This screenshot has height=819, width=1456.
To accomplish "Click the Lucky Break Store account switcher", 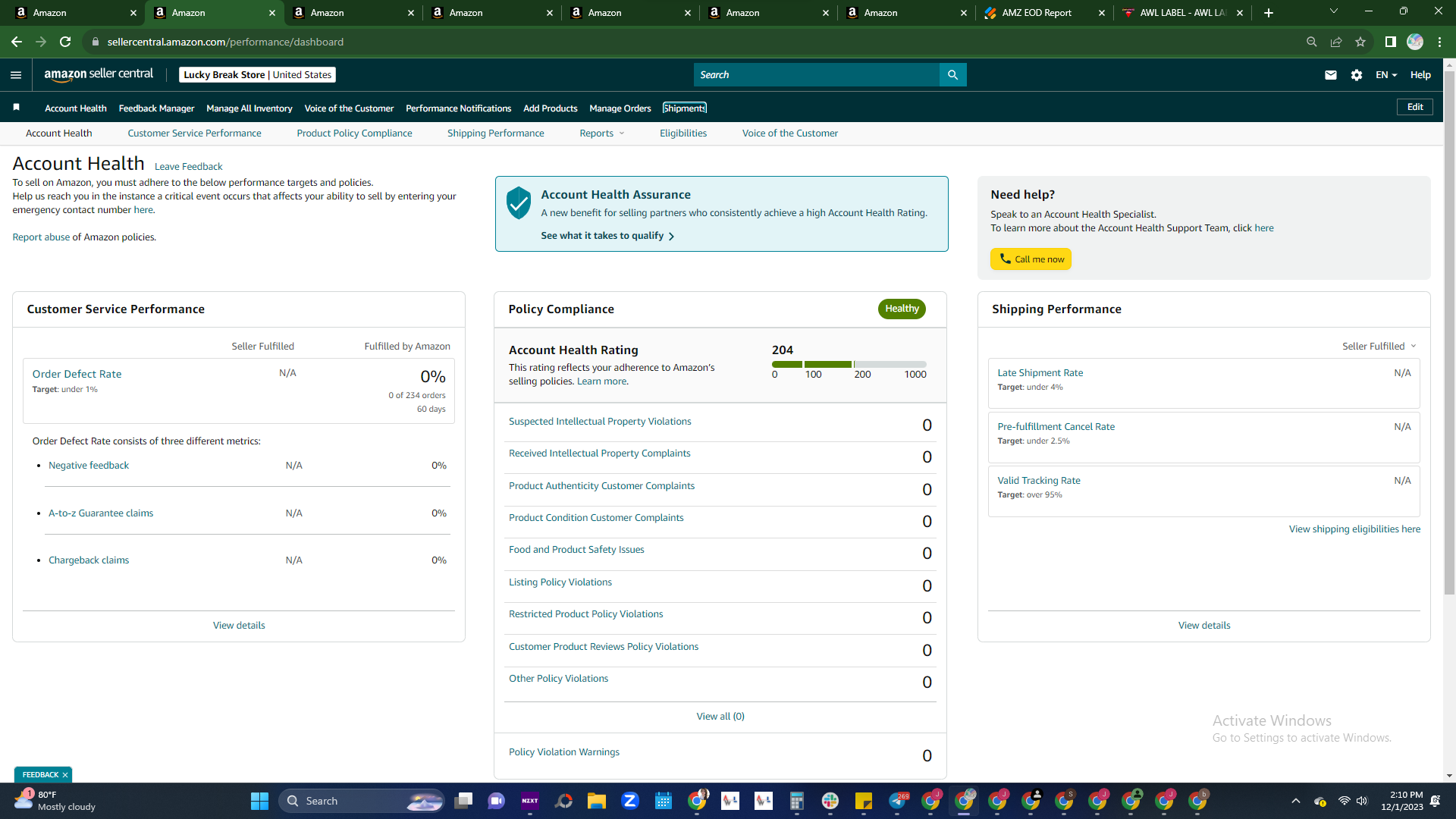I will [x=257, y=74].
